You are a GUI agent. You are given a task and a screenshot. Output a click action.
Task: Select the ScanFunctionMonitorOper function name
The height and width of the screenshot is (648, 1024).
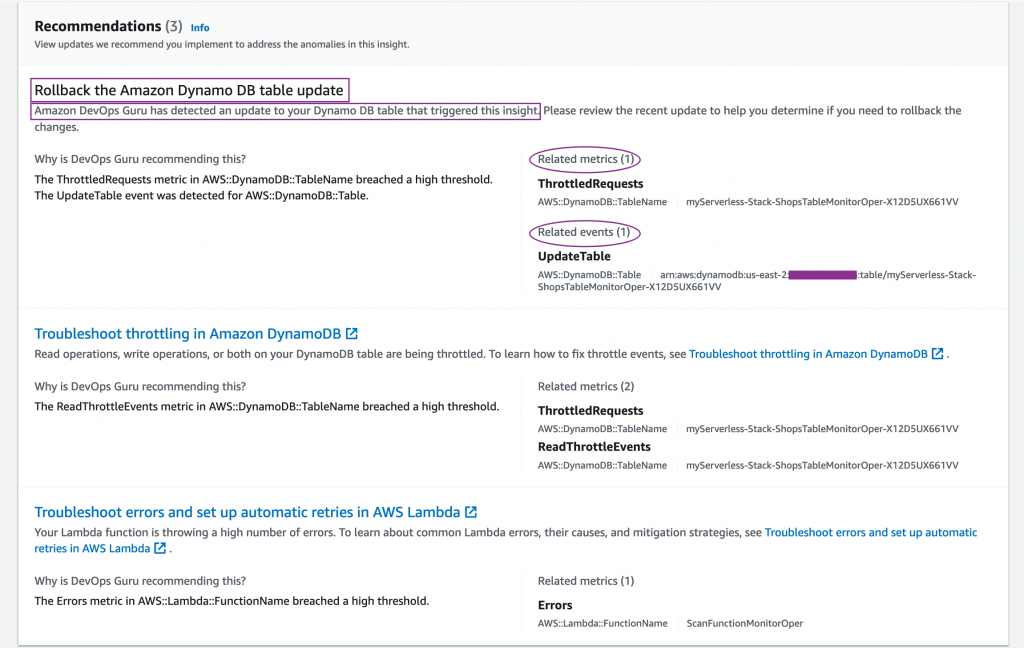pos(746,622)
